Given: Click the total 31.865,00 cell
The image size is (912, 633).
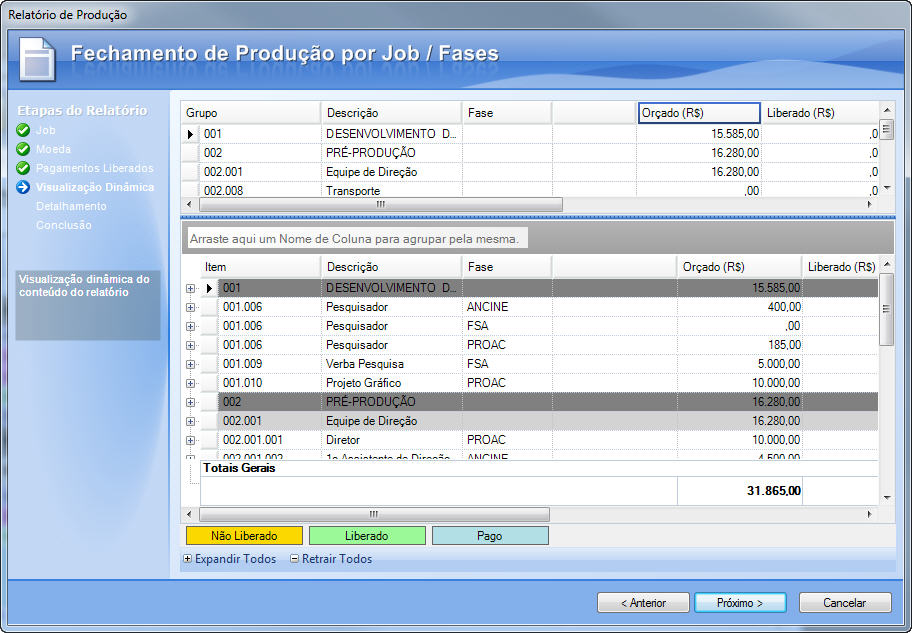Looking at the screenshot, I should click(x=739, y=491).
